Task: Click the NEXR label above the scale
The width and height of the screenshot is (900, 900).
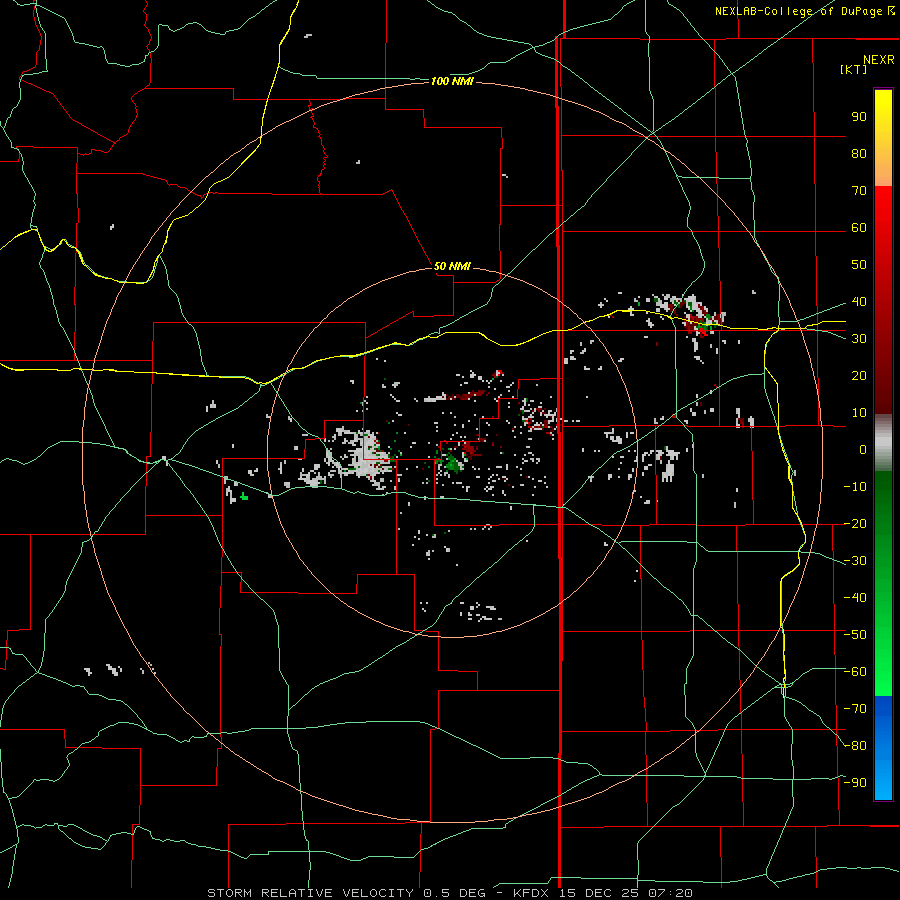Action: click(x=878, y=60)
